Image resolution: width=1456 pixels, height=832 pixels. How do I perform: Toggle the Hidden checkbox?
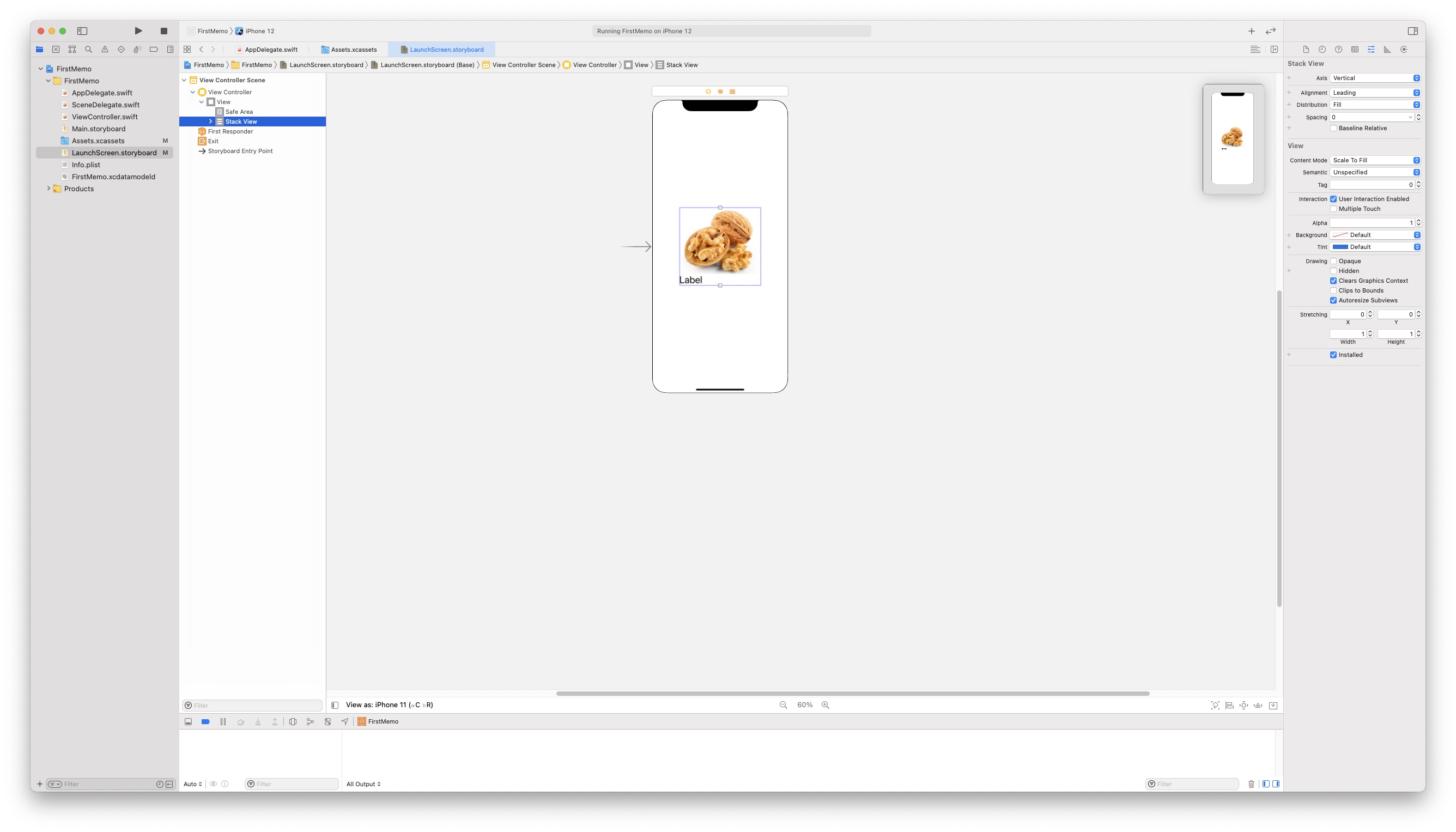coord(1333,271)
